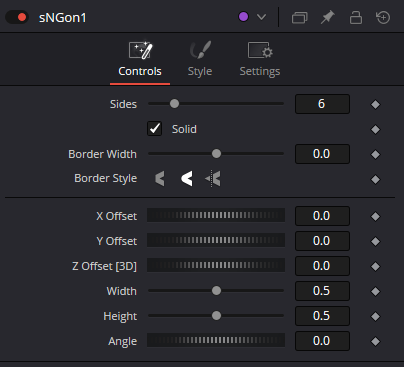This screenshot has width=404, height=367.
Task: Toggle the Solid checkbox
Action: point(154,129)
